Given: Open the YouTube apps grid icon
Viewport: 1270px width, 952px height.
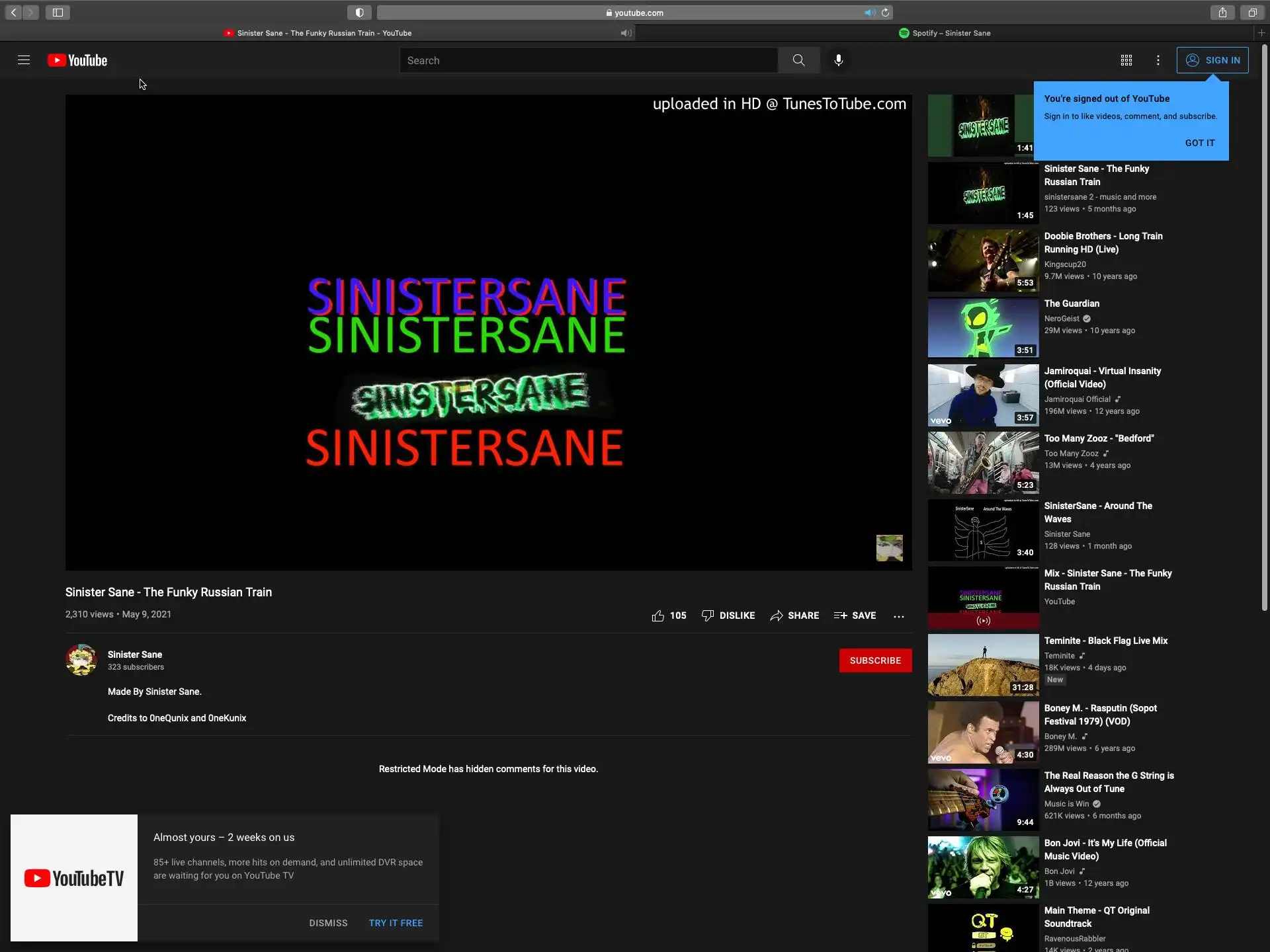Looking at the screenshot, I should 1126,60.
